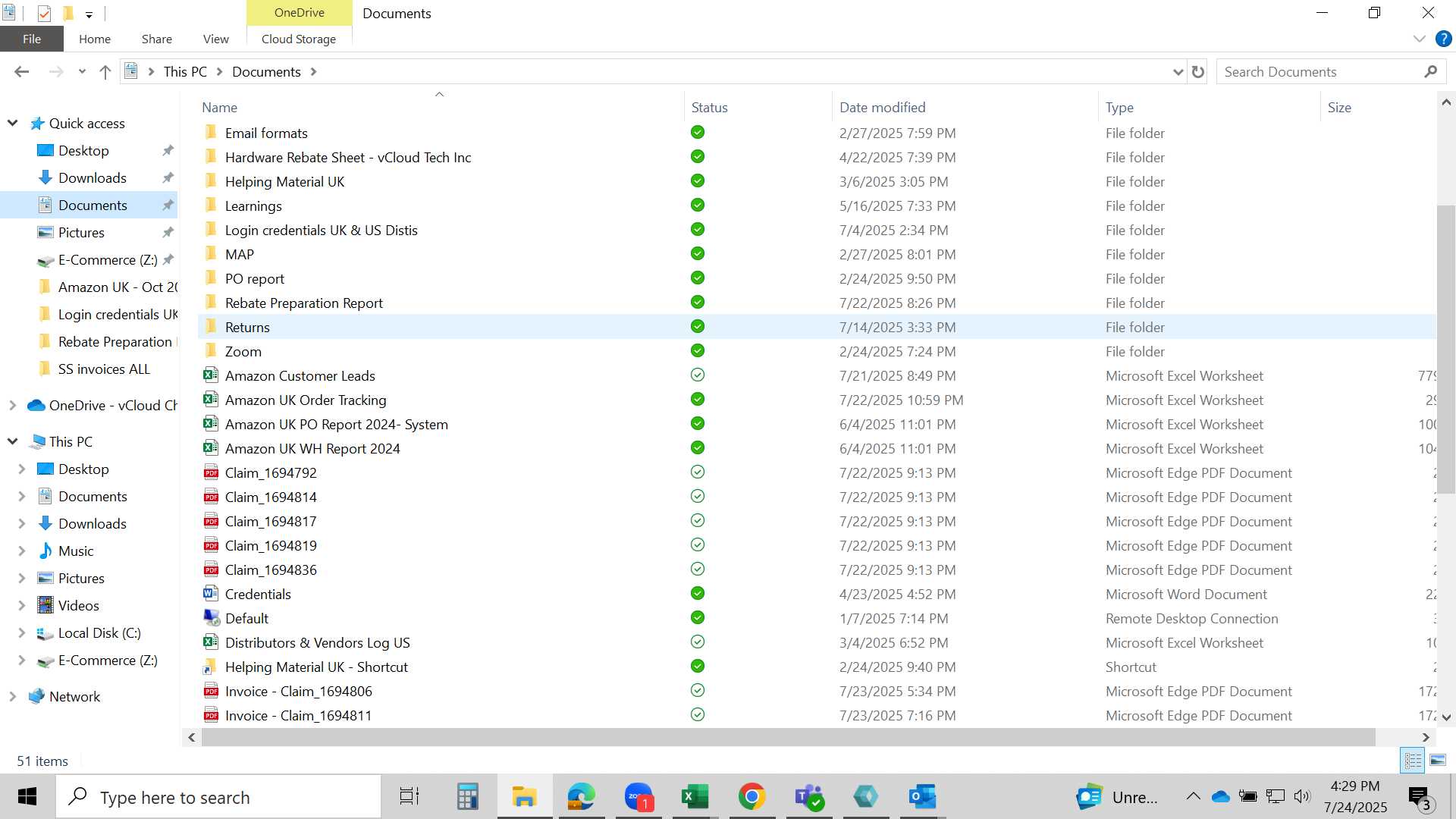Open Zoom from taskbar

click(639, 796)
